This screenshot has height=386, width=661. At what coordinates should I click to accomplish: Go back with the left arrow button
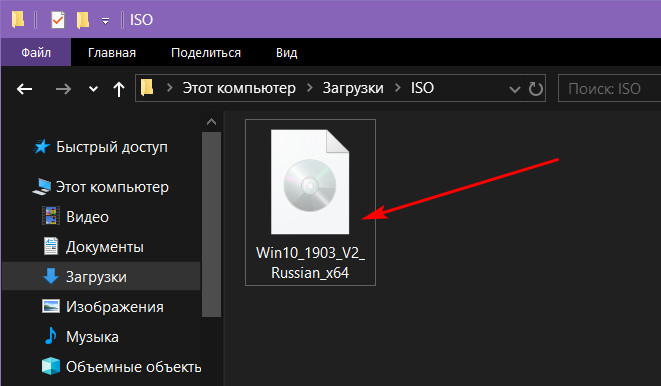(x=24, y=89)
